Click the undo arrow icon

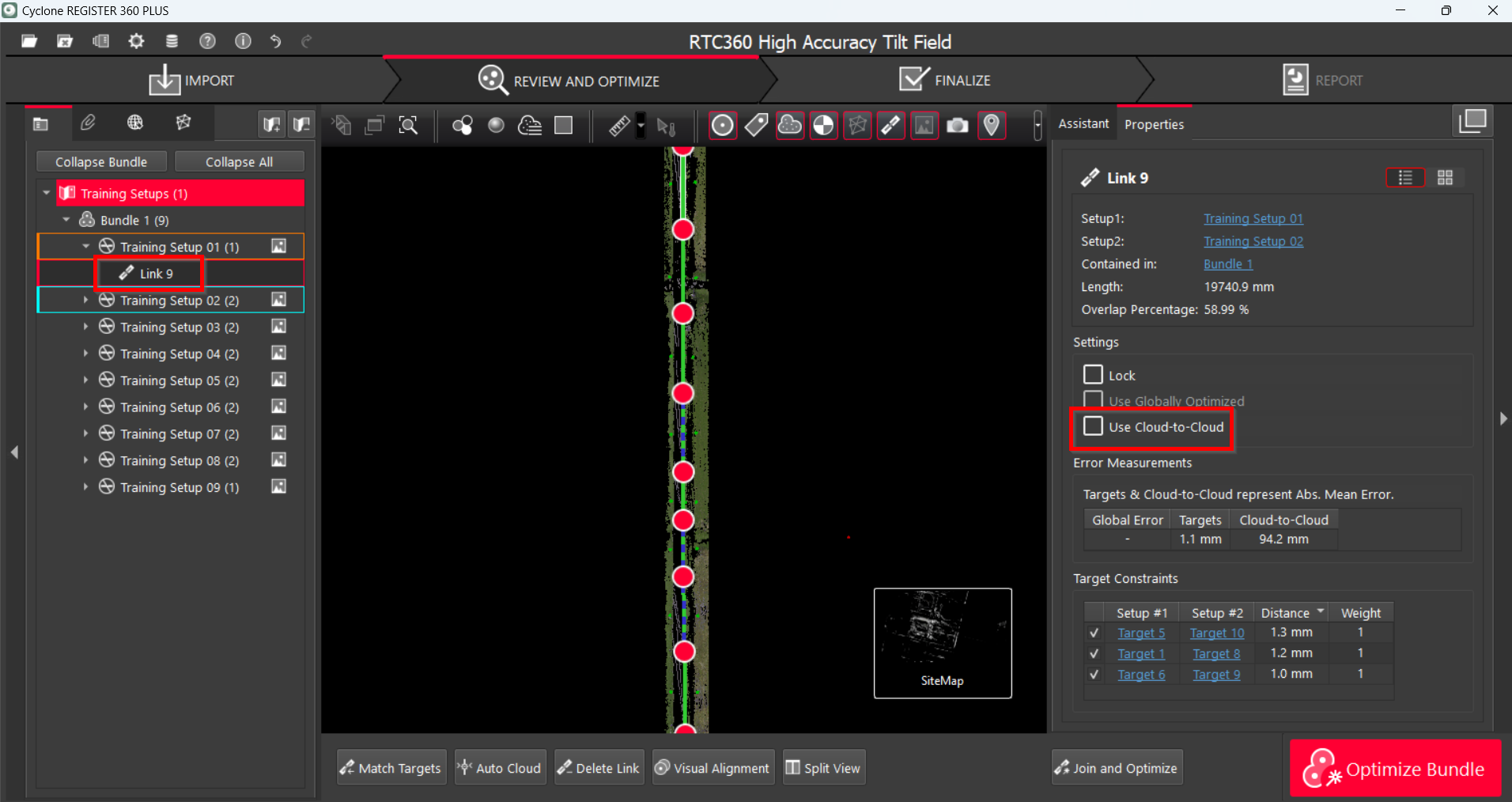(275, 41)
